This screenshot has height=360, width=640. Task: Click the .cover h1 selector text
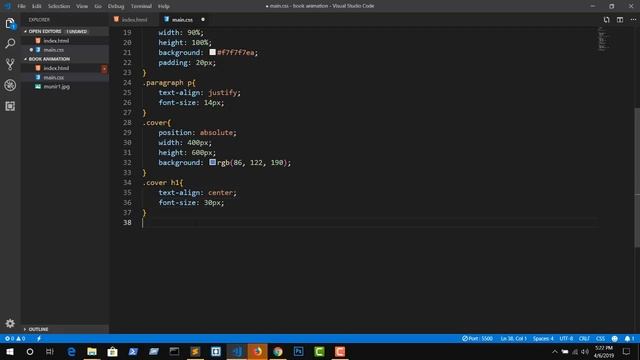coord(163,182)
